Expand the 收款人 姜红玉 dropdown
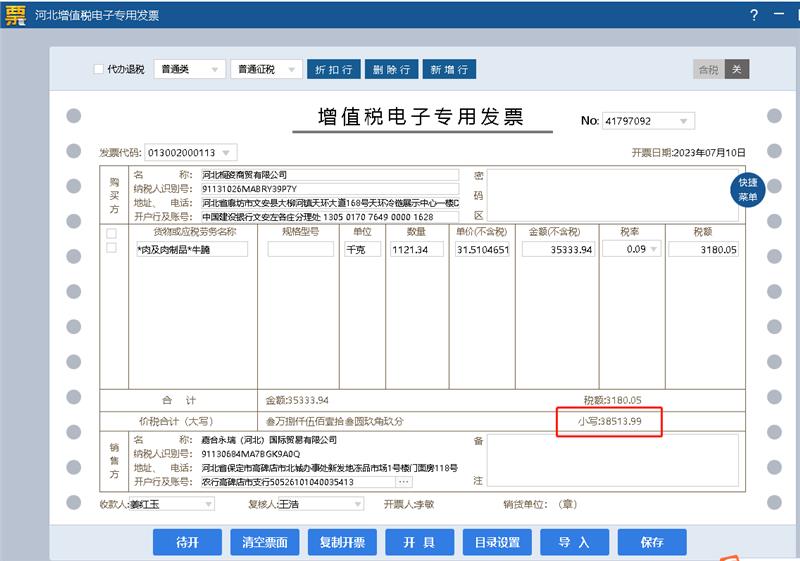The width and height of the screenshot is (800, 561). coord(211,504)
